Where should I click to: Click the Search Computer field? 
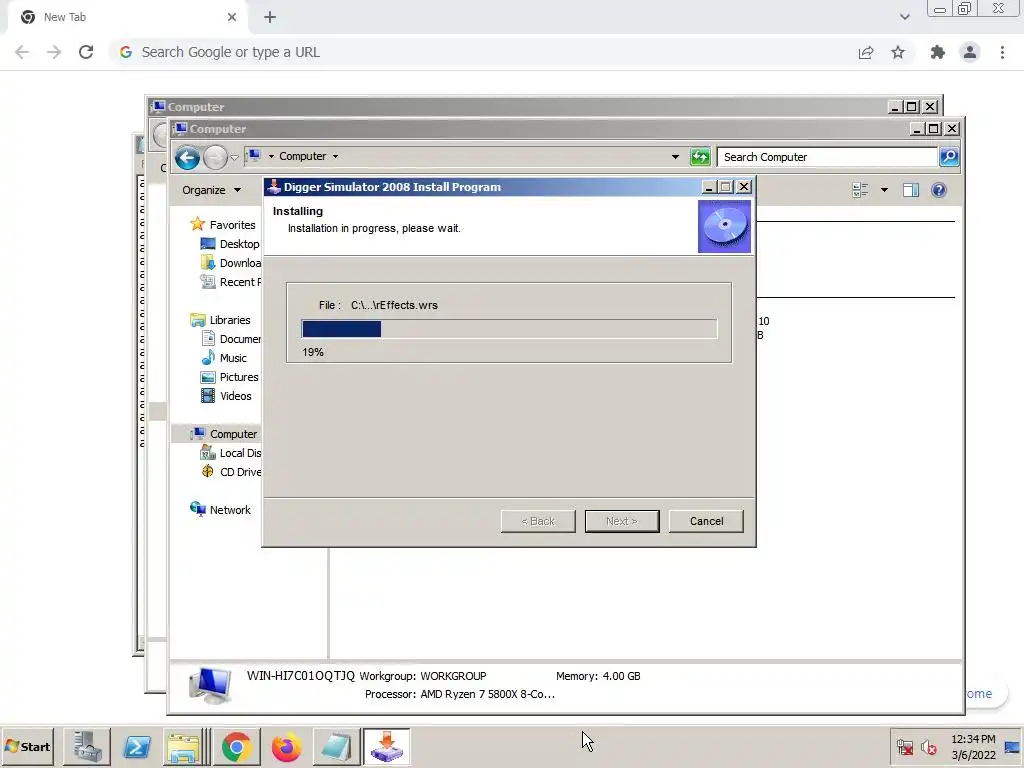point(827,157)
